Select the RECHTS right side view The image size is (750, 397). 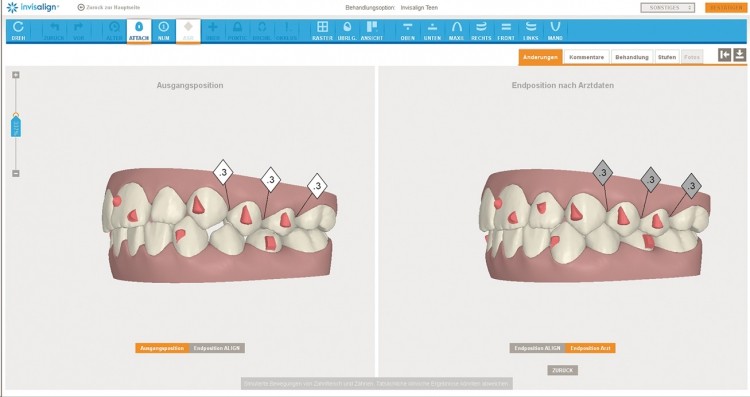(481, 31)
